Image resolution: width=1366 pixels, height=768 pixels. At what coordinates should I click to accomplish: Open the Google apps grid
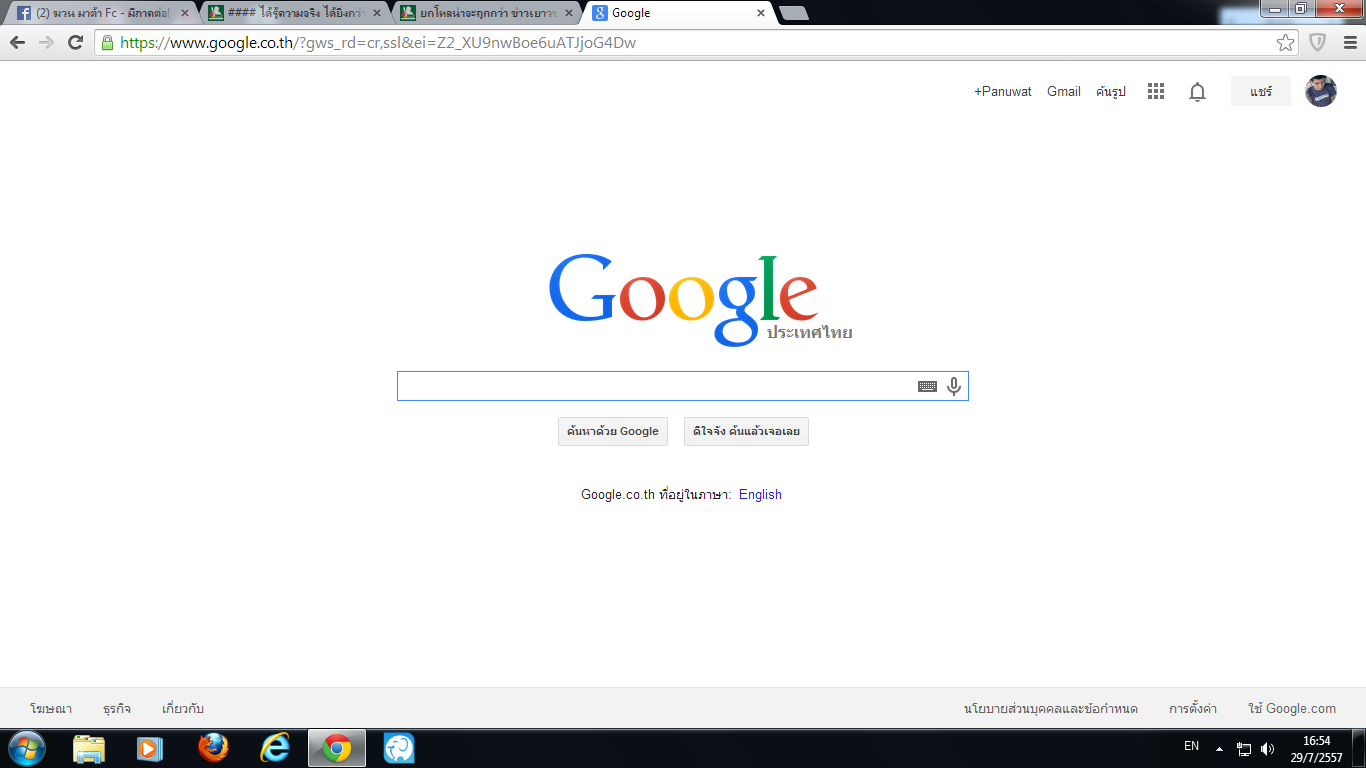[x=1156, y=91]
